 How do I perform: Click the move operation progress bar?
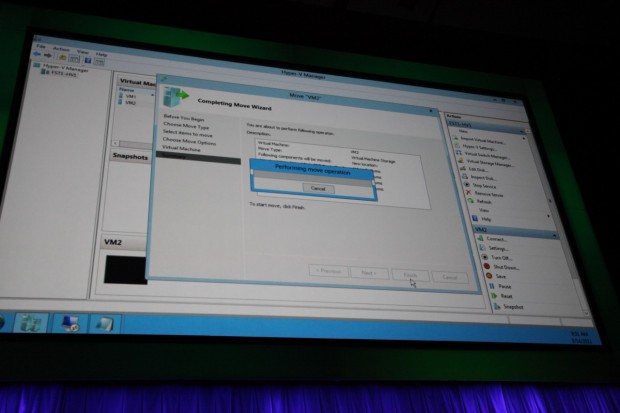click(312, 178)
